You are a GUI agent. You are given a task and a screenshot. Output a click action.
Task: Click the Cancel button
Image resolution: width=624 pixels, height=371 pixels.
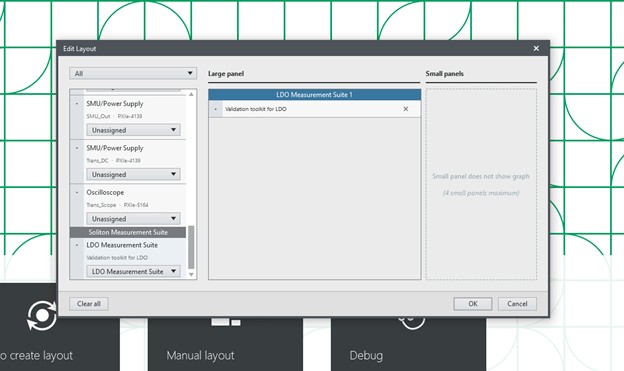(x=517, y=304)
